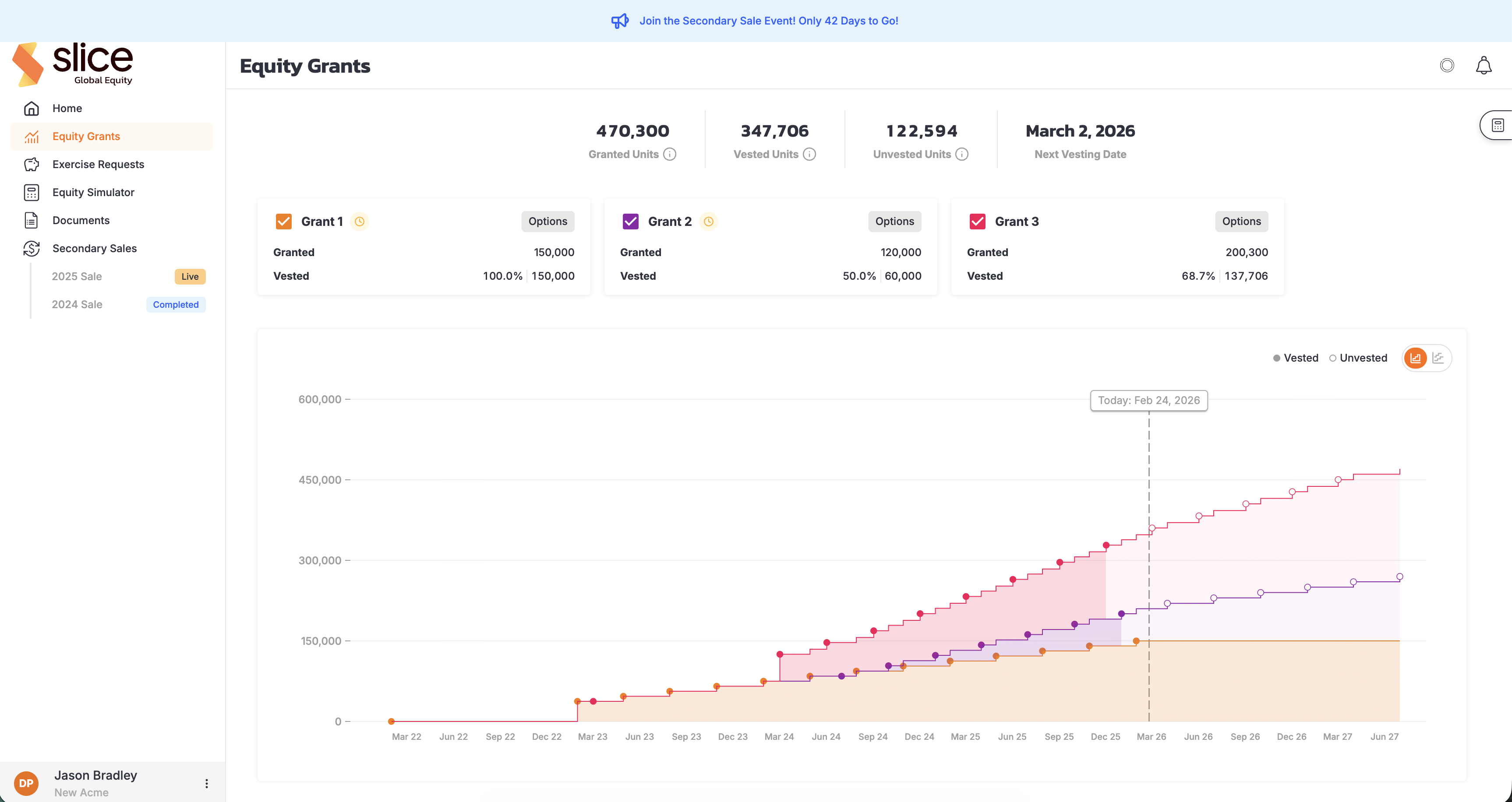This screenshot has height=802, width=1512.
Task: Select the orange area chart view icon
Action: (1415, 358)
